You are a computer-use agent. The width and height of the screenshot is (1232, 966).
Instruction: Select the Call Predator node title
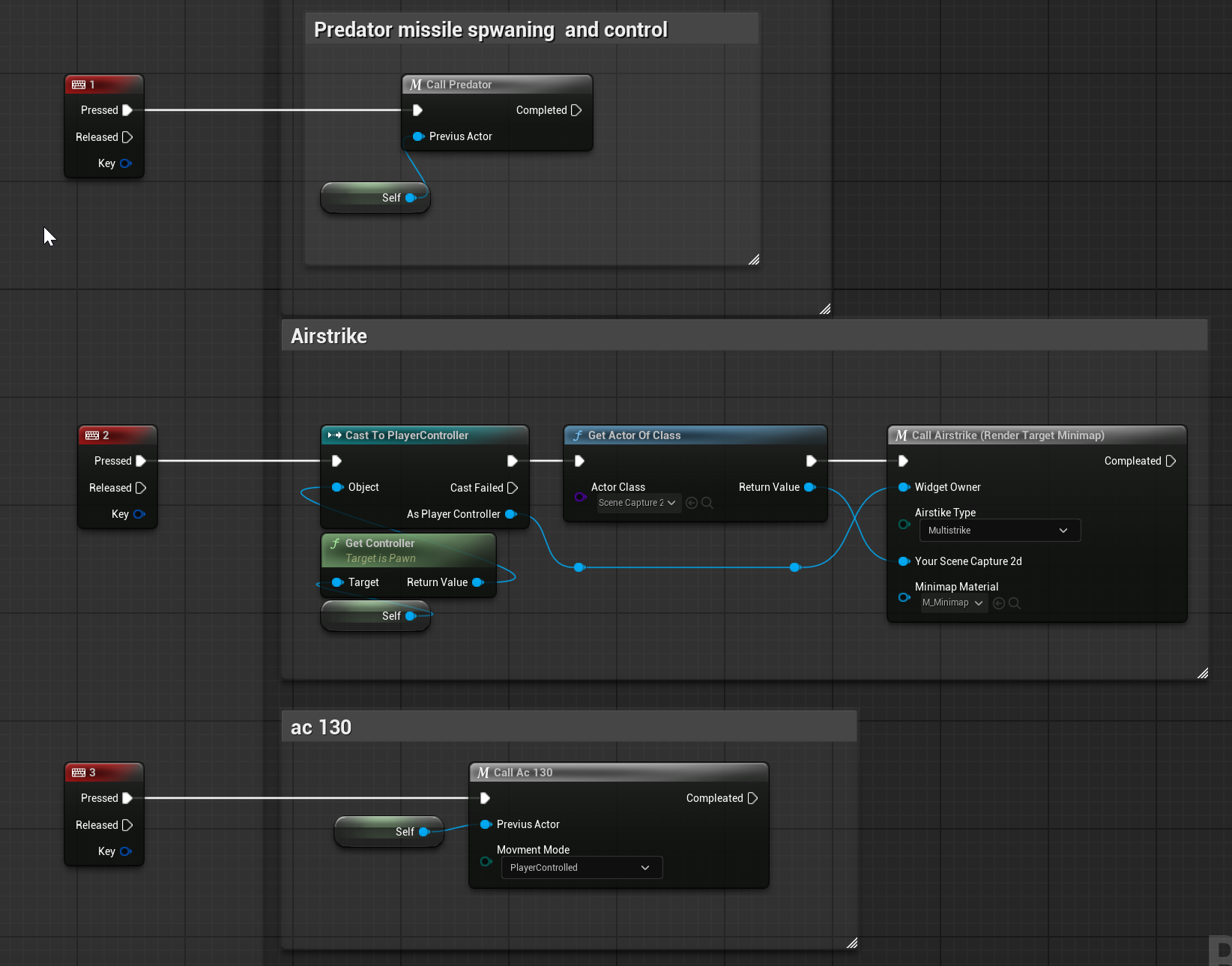pyautogui.click(x=459, y=85)
